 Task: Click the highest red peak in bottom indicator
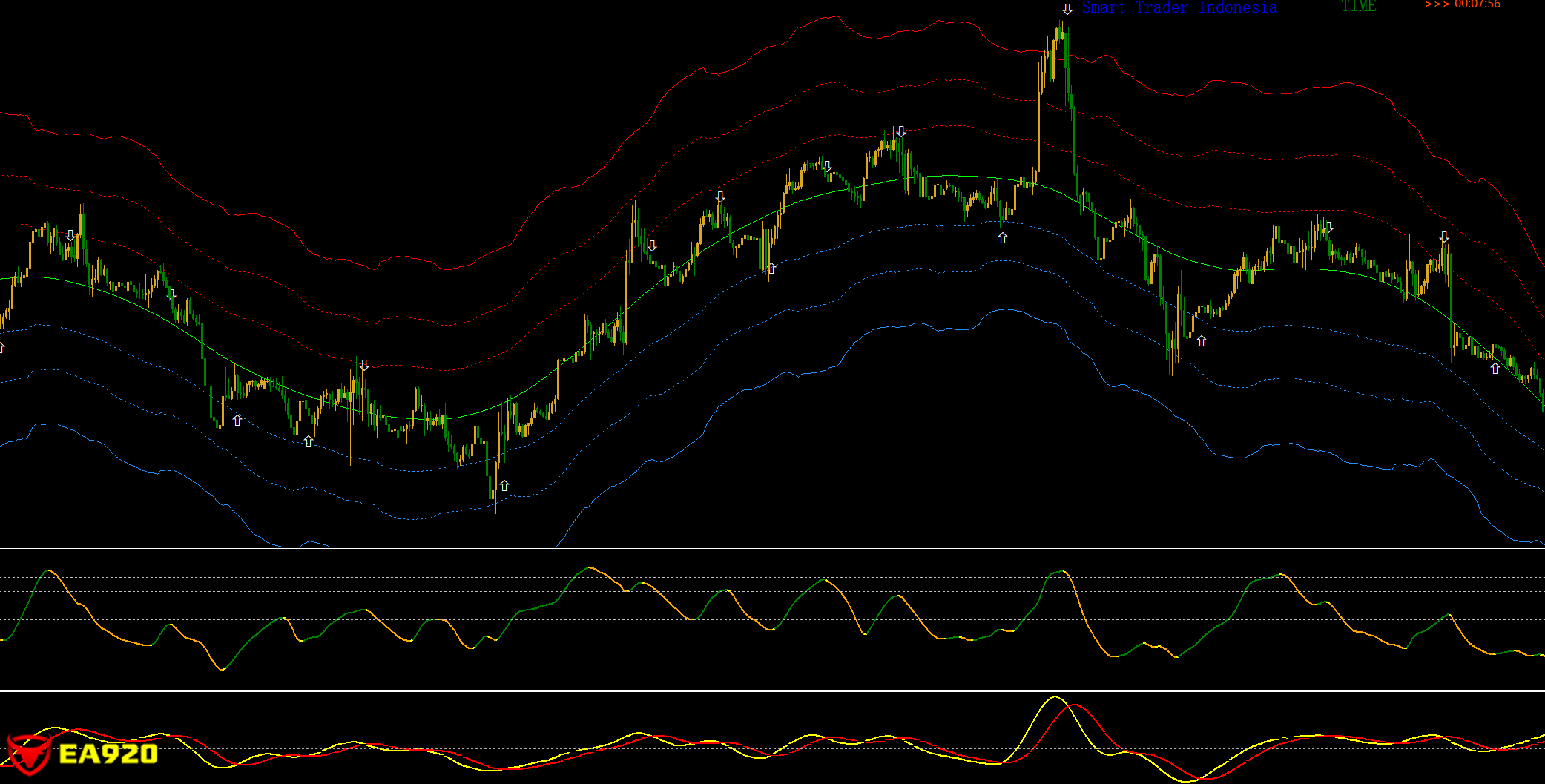click(1073, 705)
